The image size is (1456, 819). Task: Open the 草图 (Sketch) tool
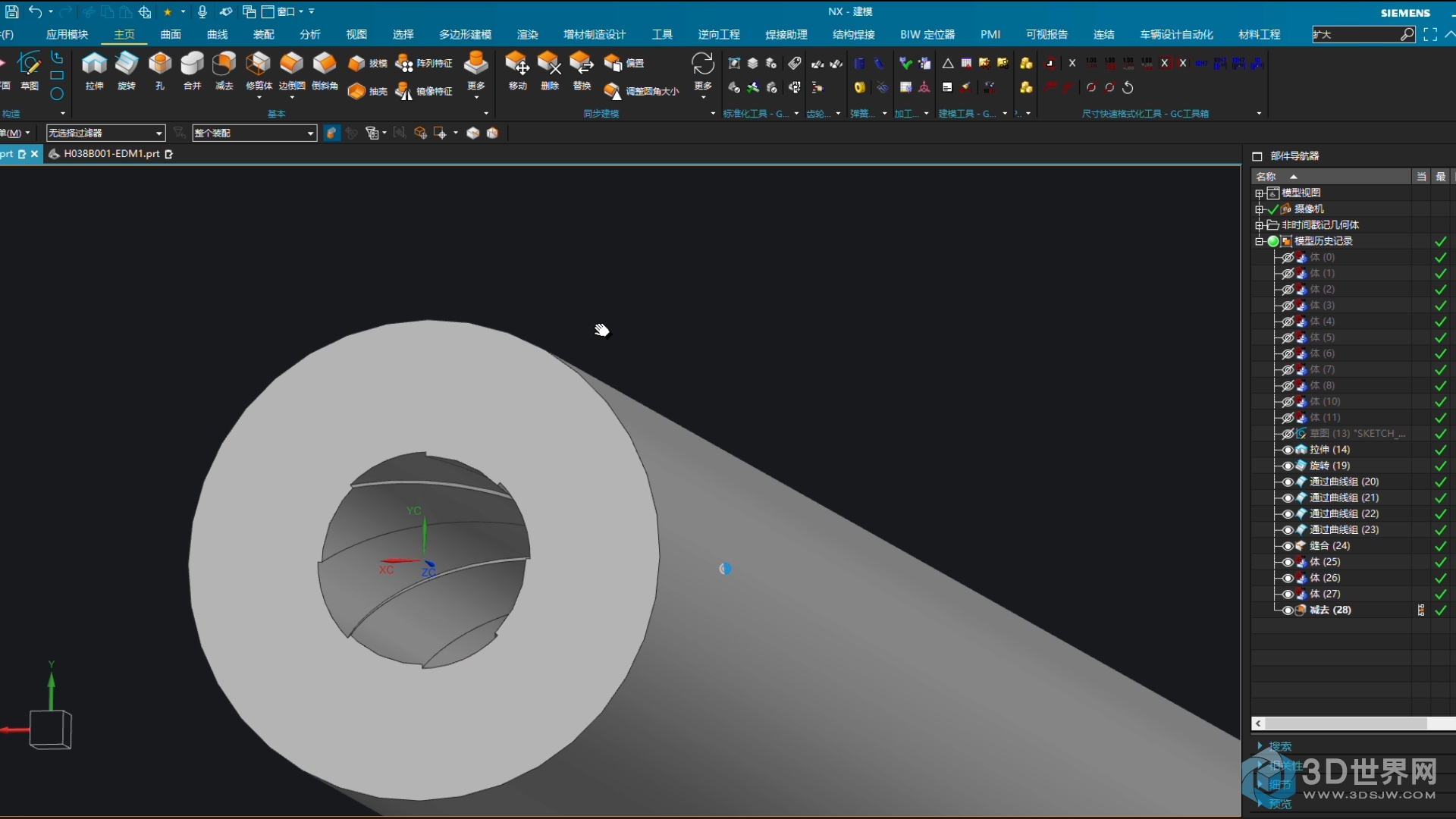click(x=30, y=71)
